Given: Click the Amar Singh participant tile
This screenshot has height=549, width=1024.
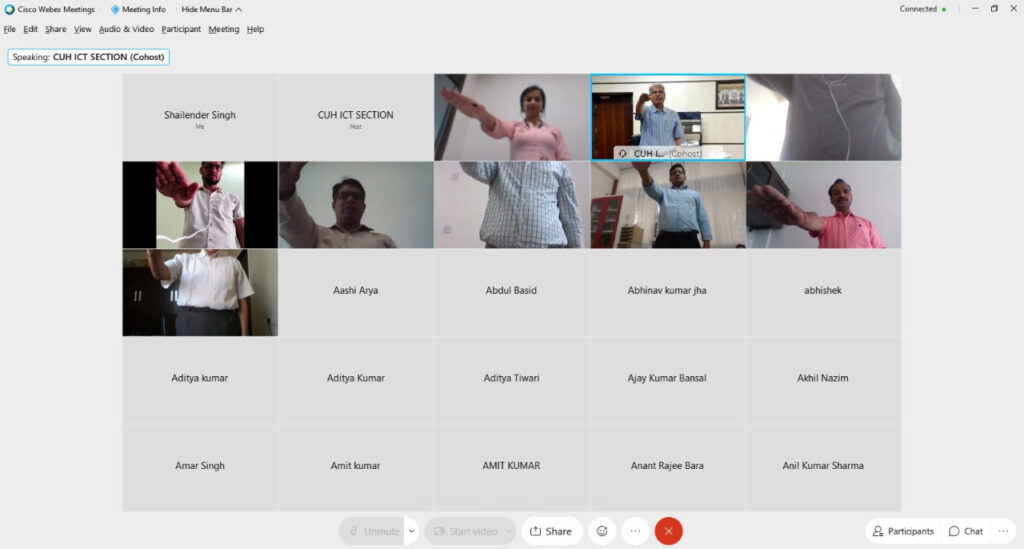Looking at the screenshot, I should click(x=200, y=467).
